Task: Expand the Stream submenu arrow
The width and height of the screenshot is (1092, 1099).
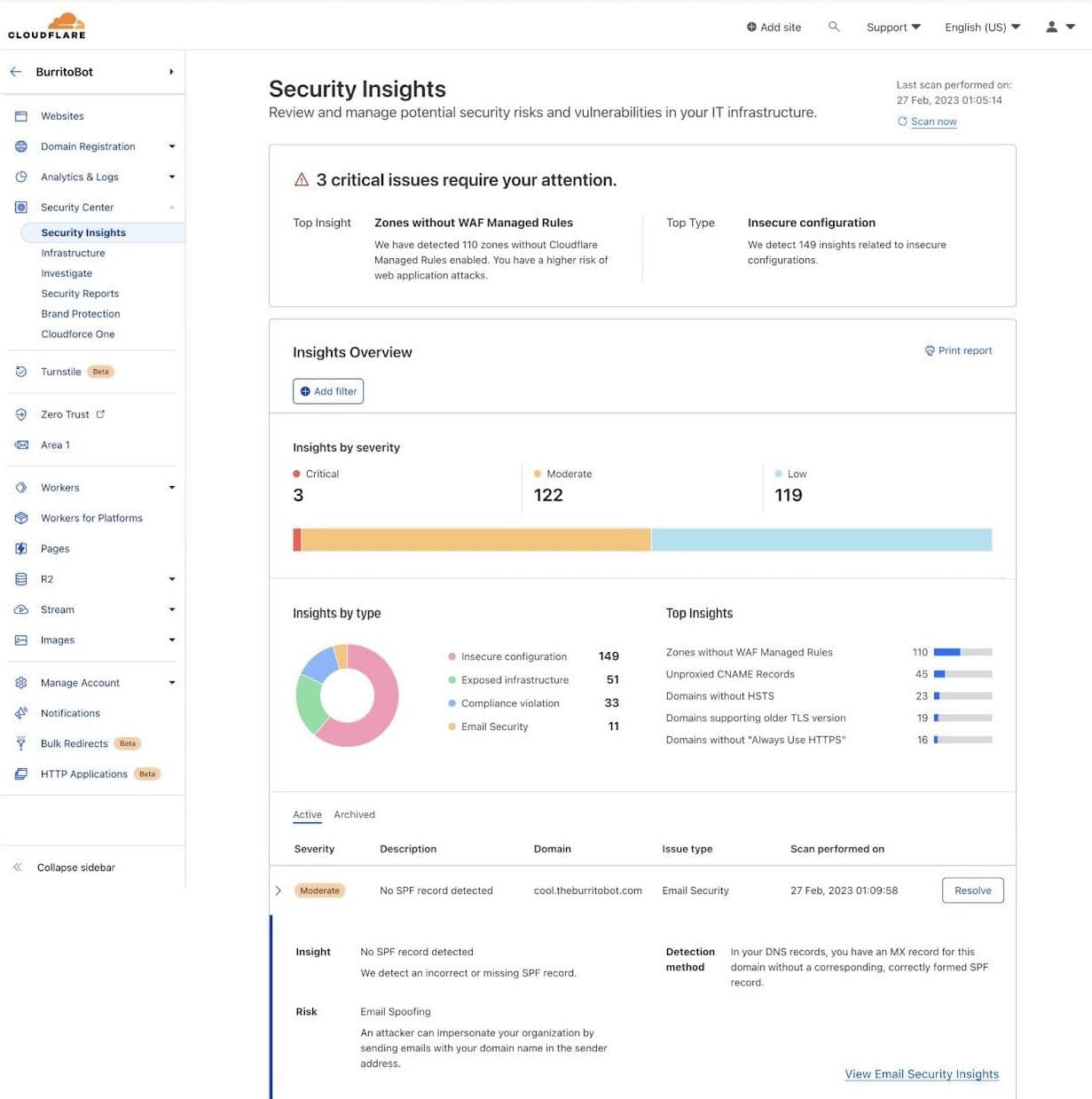Action: (x=172, y=609)
